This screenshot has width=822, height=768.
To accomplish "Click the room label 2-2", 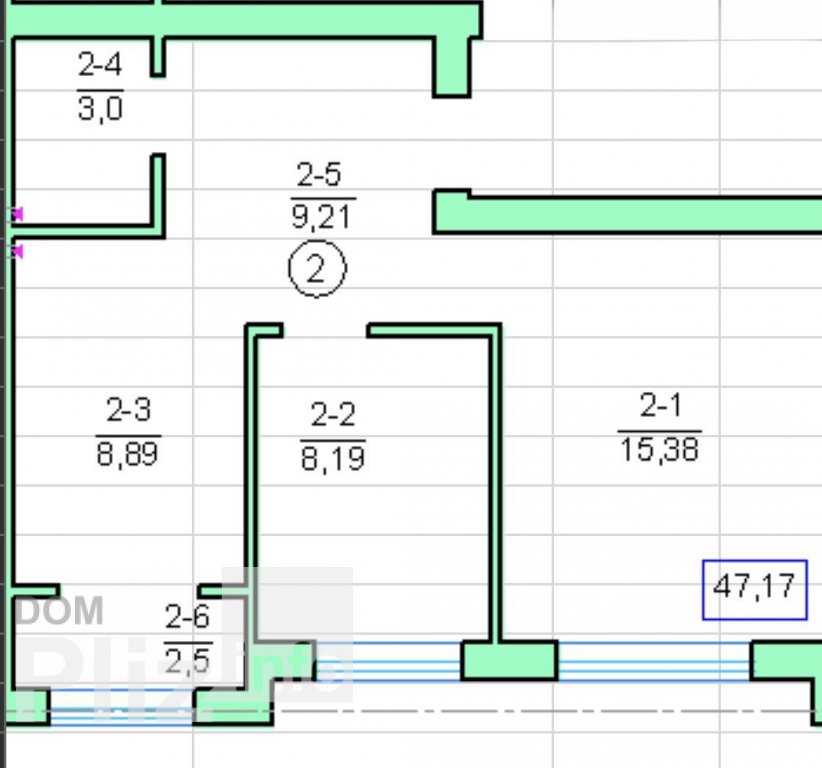I will click(x=332, y=414).
